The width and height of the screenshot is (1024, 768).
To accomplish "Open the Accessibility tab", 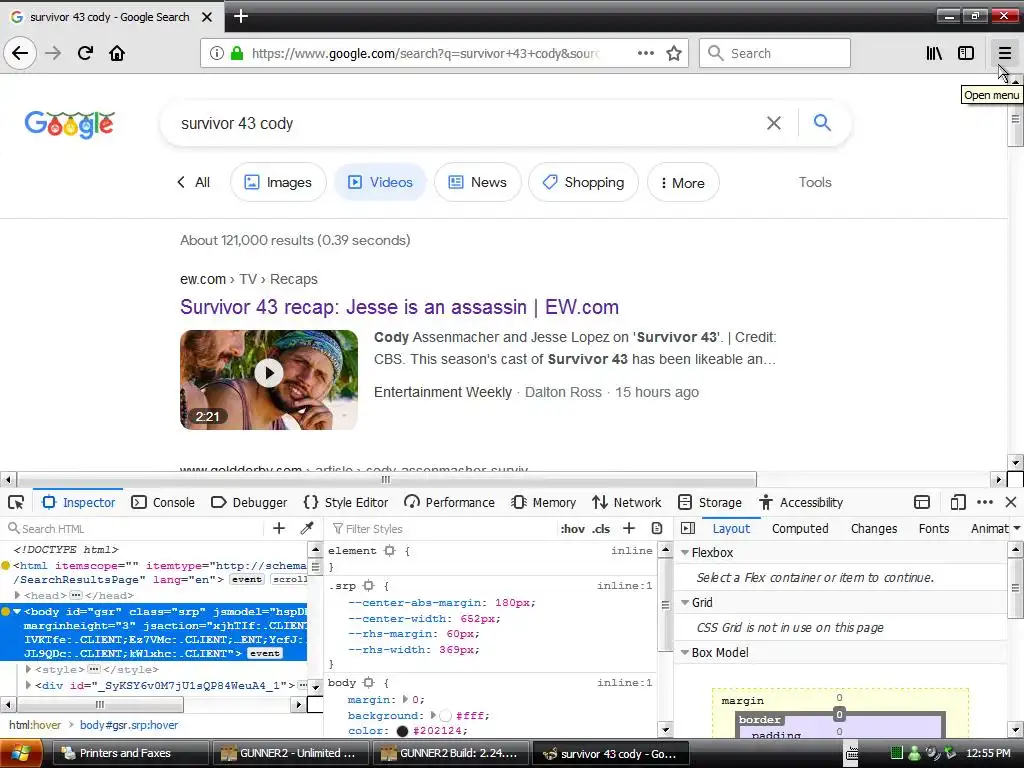I will [x=801, y=502].
